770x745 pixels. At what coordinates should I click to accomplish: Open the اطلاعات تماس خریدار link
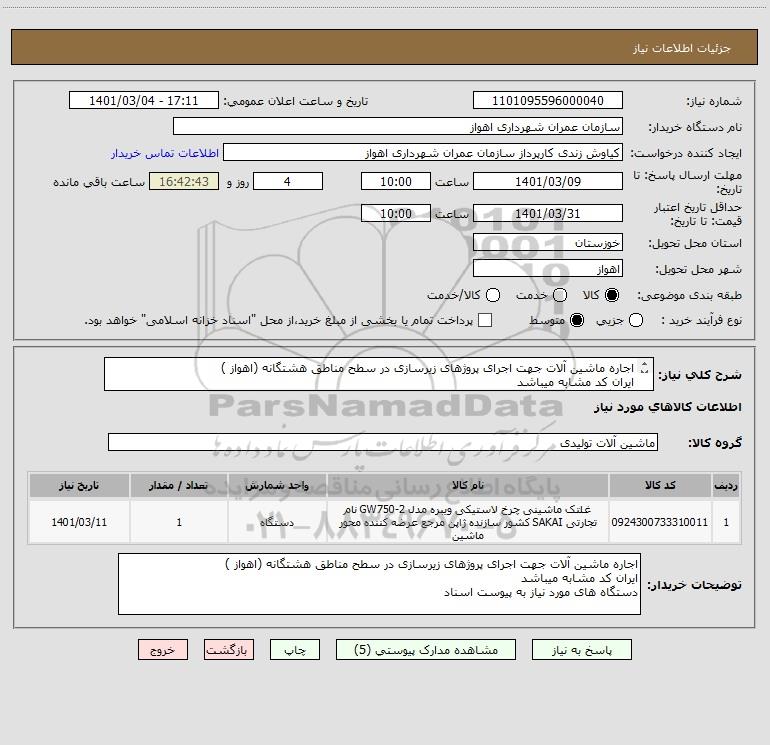tap(165, 153)
